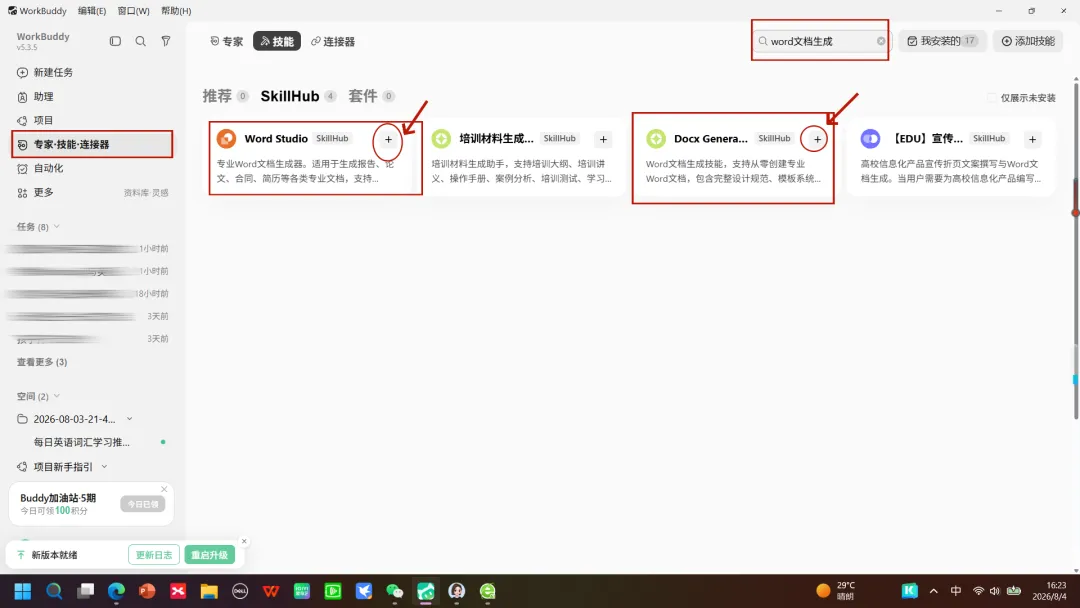Install Docx Generator with its plus button
This screenshot has height=608, width=1080.
coord(817,139)
